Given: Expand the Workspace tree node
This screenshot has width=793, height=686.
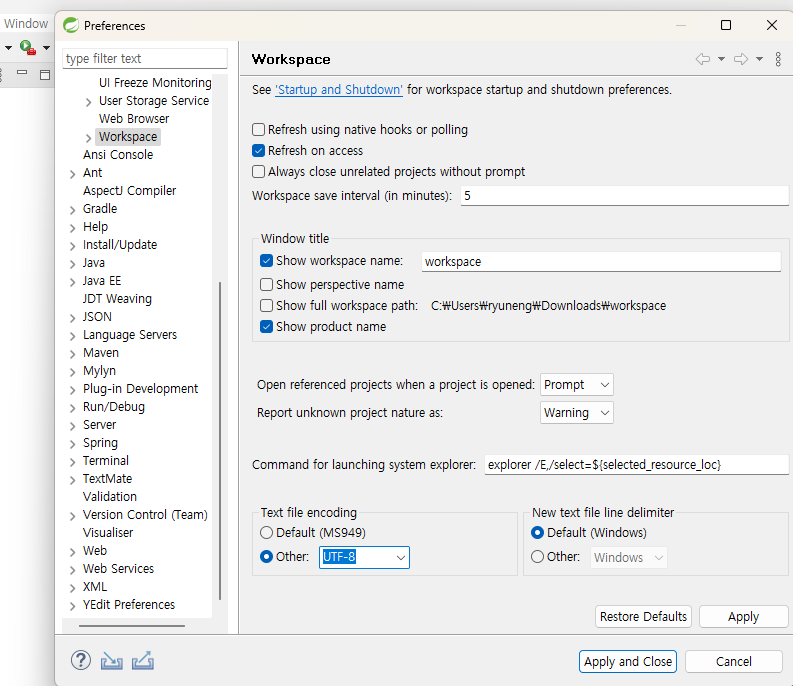Looking at the screenshot, I should coord(89,138).
